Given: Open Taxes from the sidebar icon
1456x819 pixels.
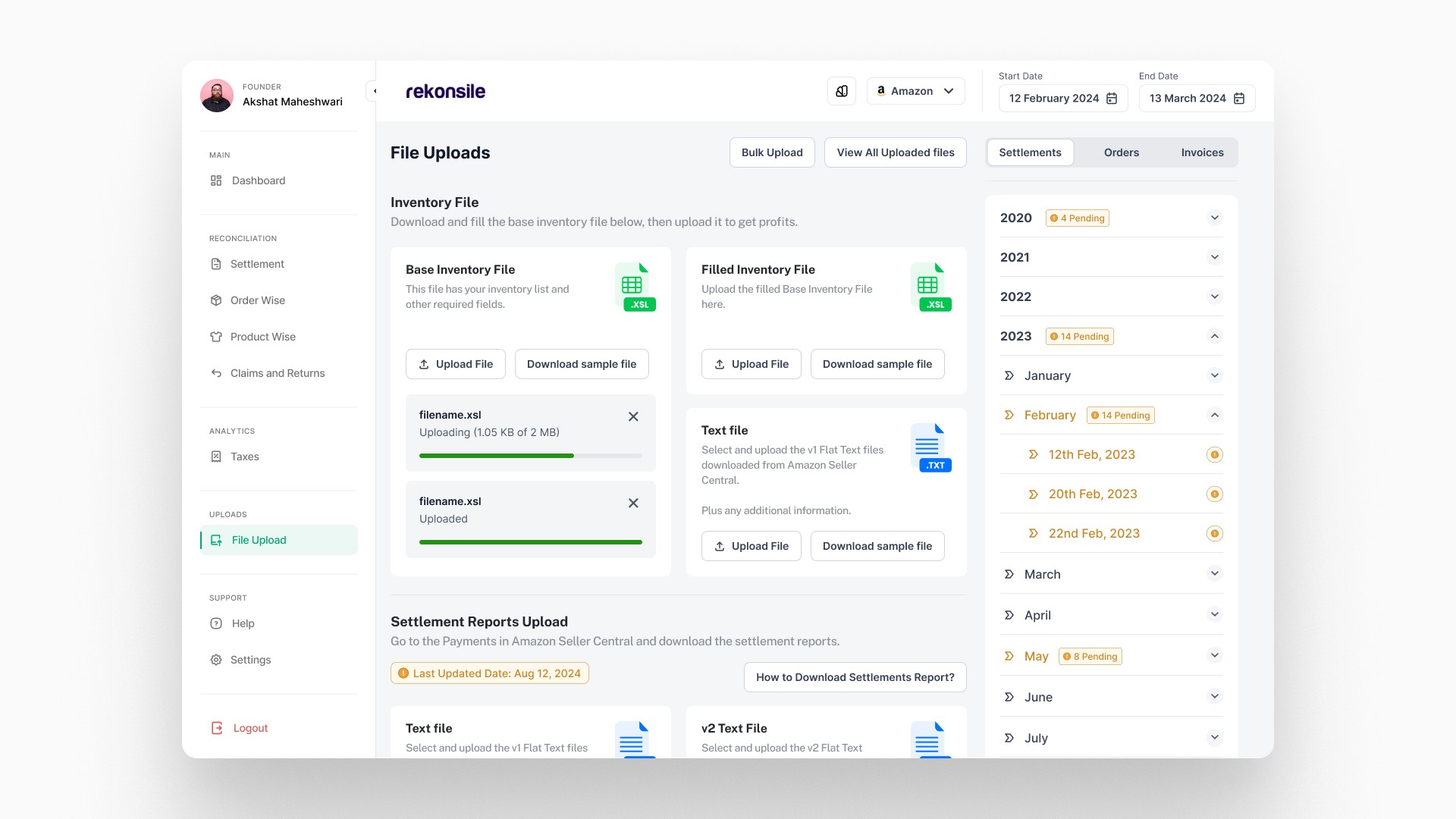Looking at the screenshot, I should click(216, 457).
